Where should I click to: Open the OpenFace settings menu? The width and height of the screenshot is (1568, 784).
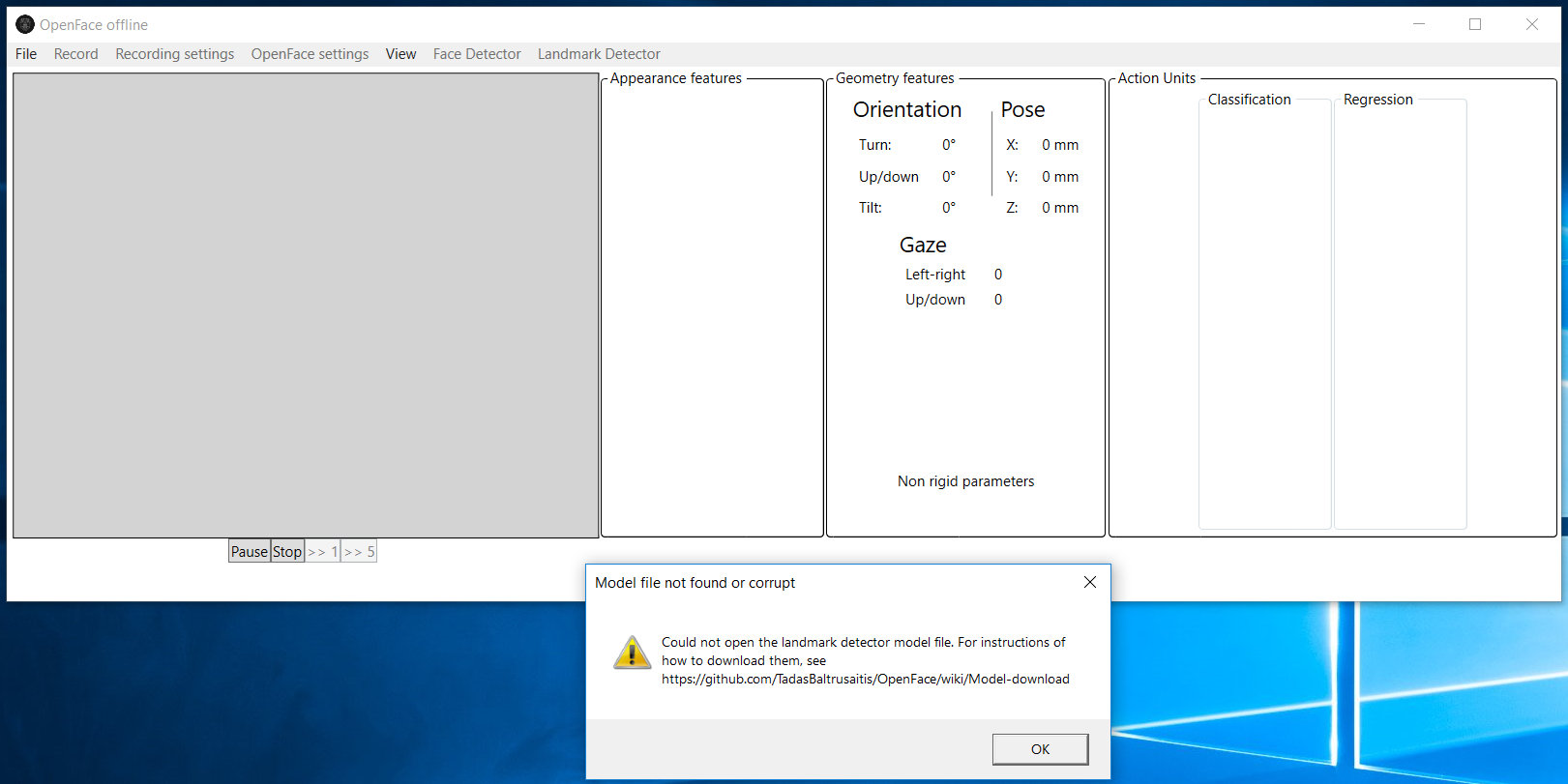[x=310, y=54]
